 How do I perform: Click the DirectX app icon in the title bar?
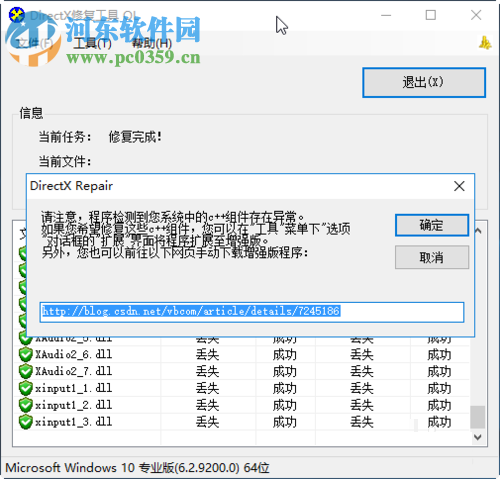[x=17, y=15]
